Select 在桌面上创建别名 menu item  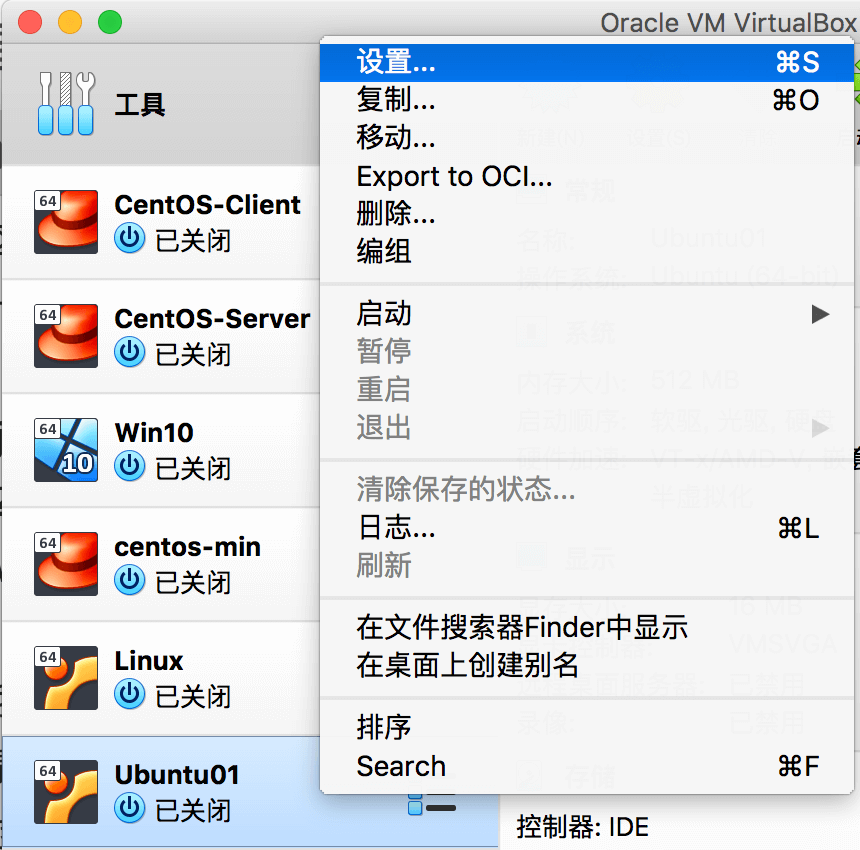[587, 666]
